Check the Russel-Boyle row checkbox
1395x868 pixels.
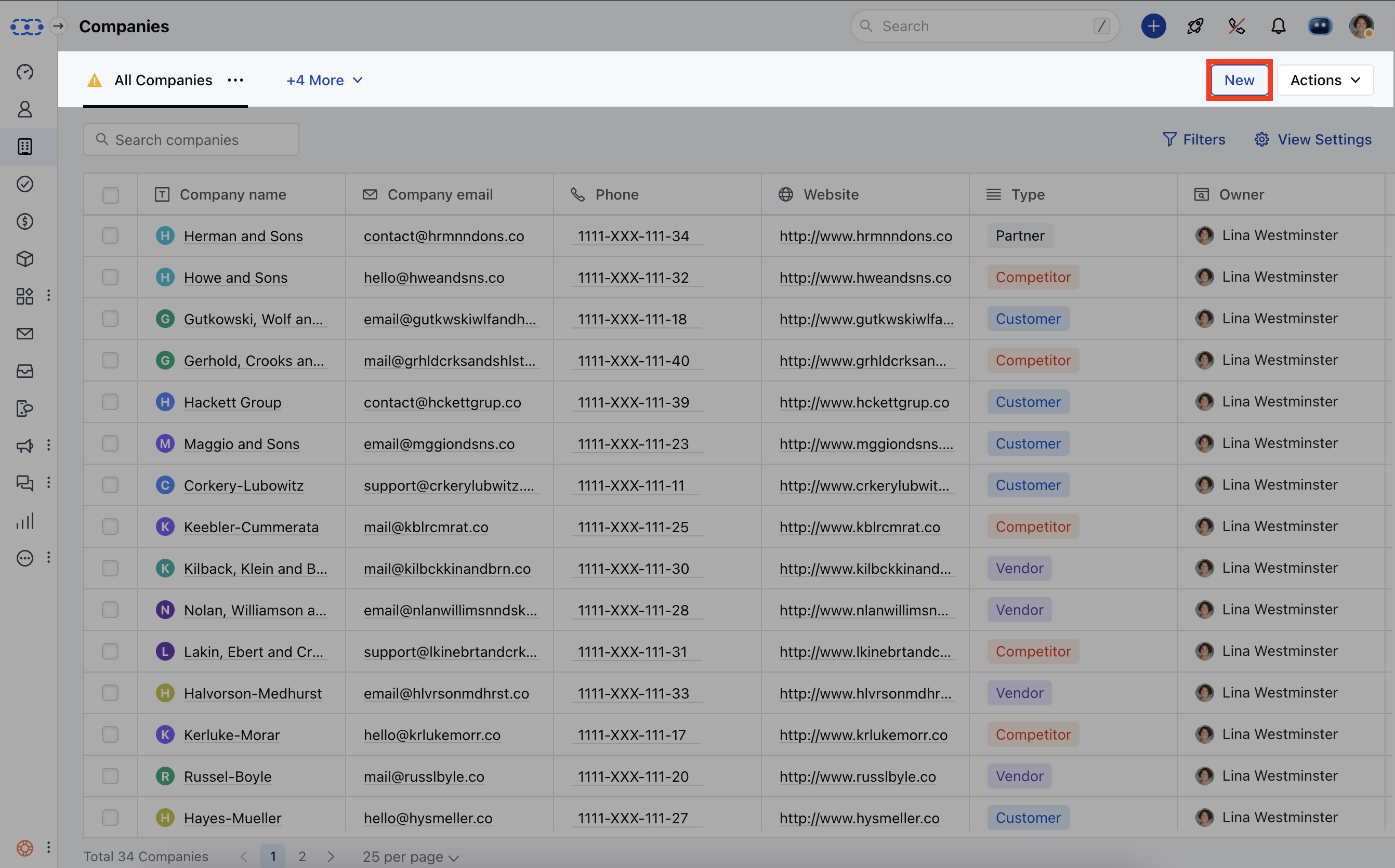point(110,776)
